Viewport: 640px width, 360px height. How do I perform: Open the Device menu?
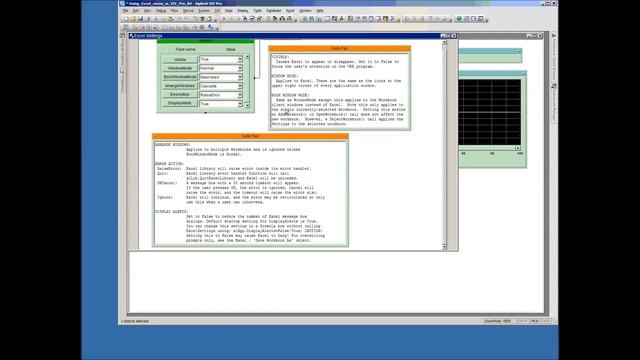point(188,11)
